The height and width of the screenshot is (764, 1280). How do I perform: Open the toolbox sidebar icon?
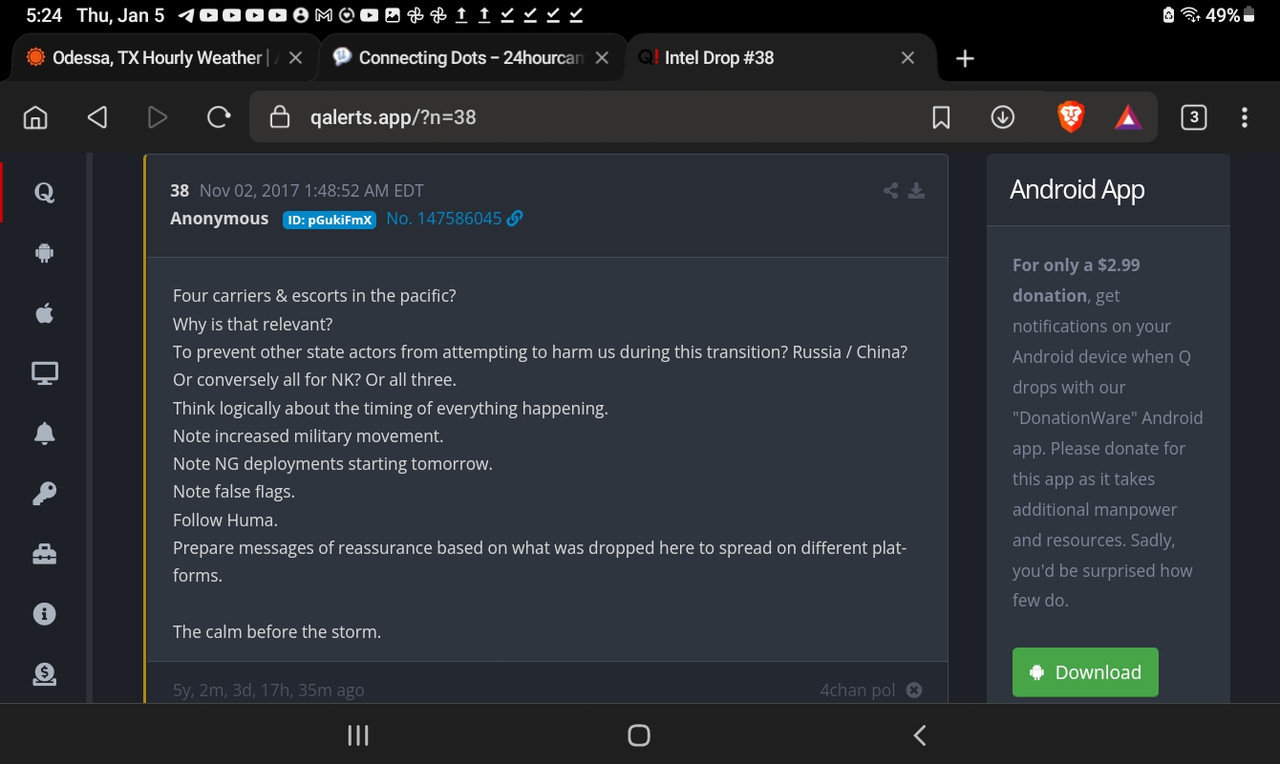(44, 553)
